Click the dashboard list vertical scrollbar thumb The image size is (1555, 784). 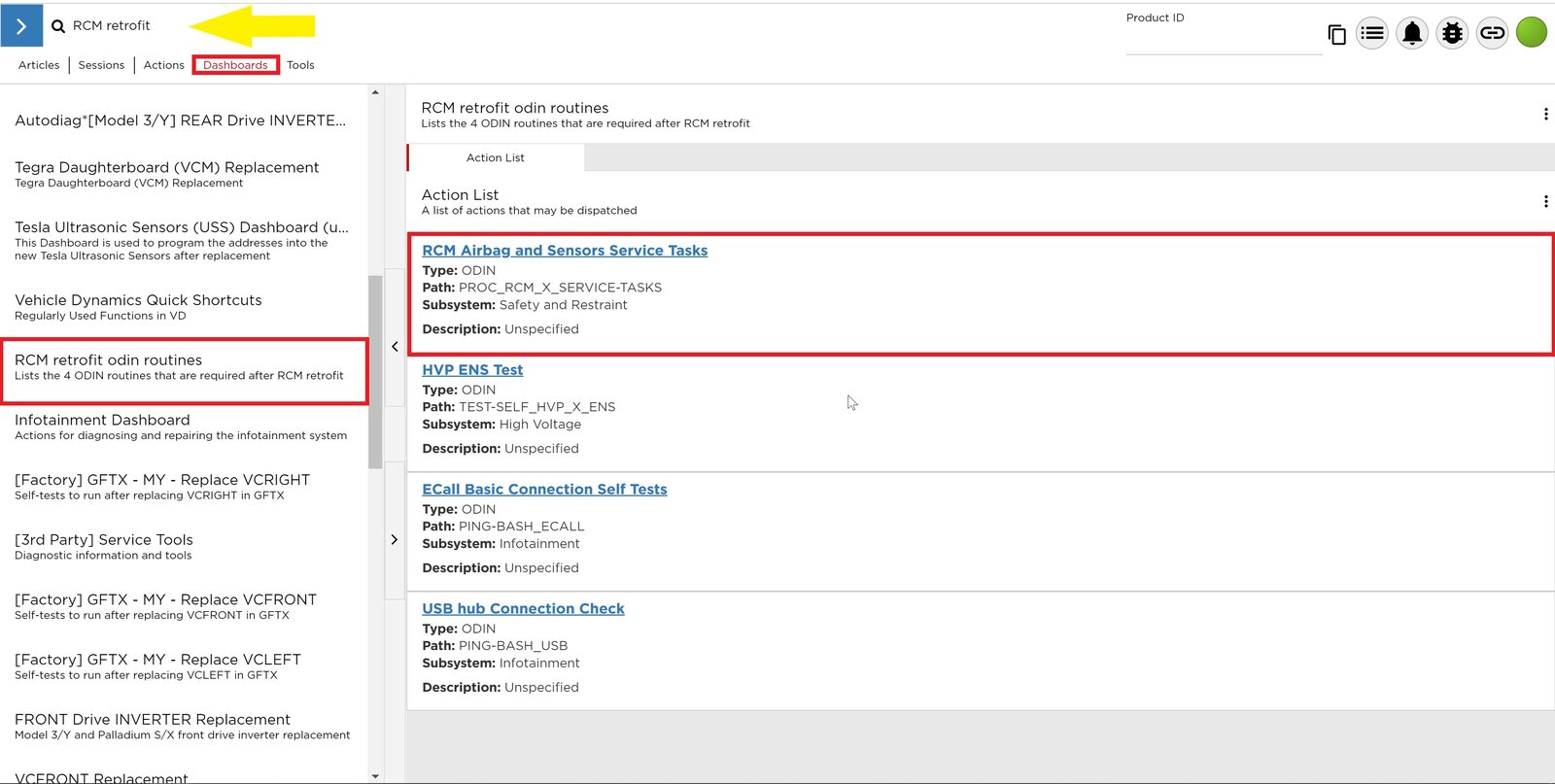375,371
